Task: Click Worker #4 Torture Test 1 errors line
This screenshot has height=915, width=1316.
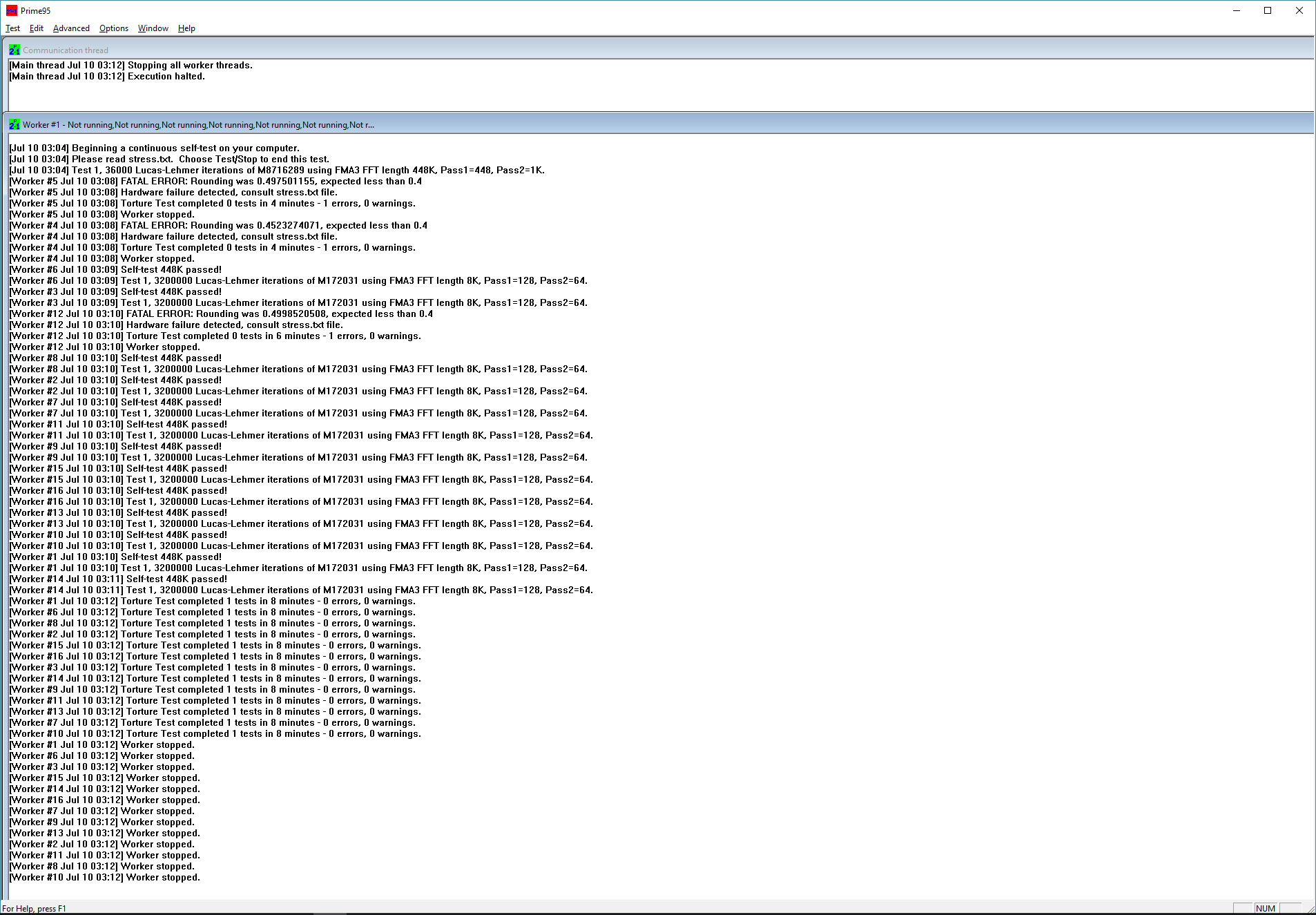Action: click(213, 247)
